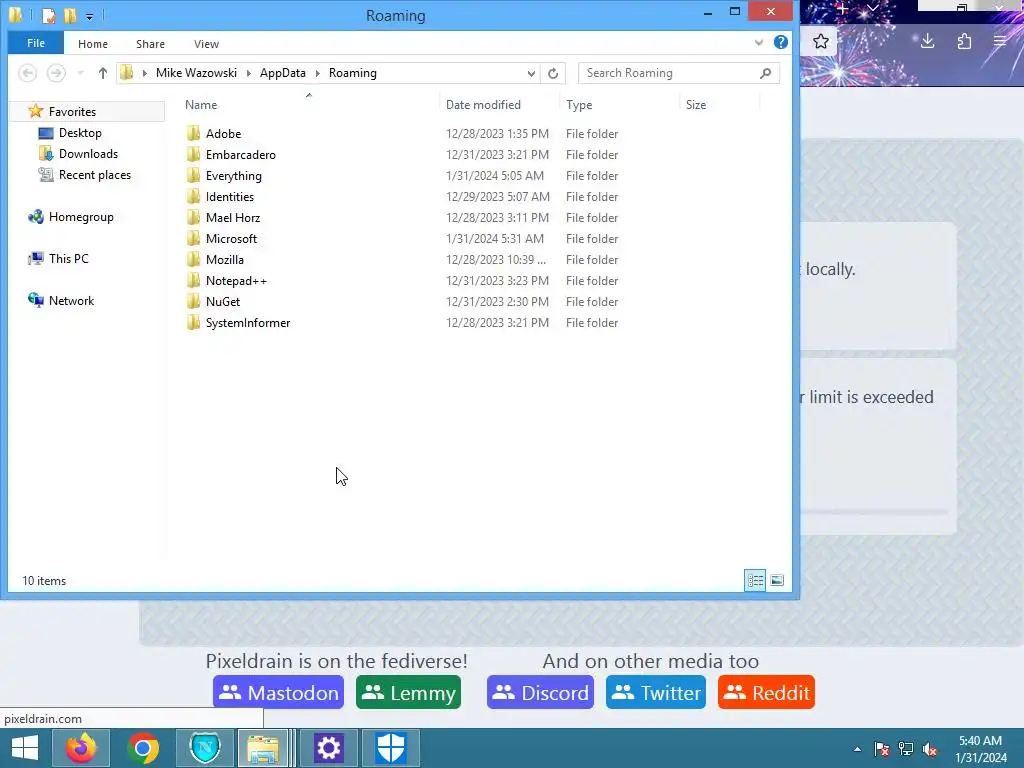Expand path chevron after AppData
Image resolution: width=1024 pixels, height=768 pixels.
click(317, 73)
